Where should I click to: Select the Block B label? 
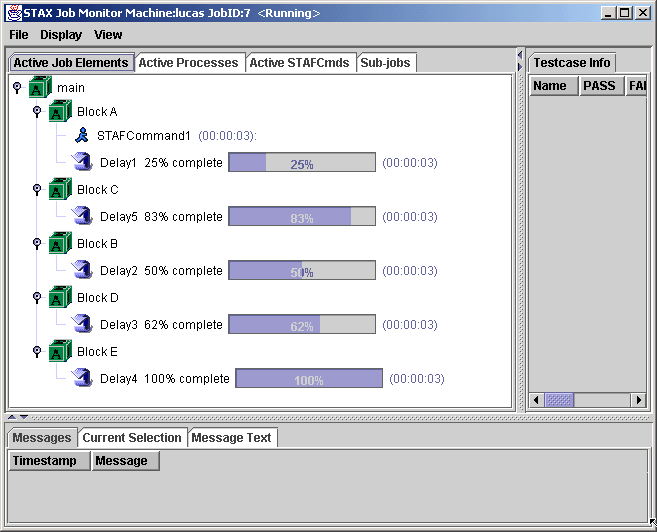pyautogui.click(x=97, y=243)
